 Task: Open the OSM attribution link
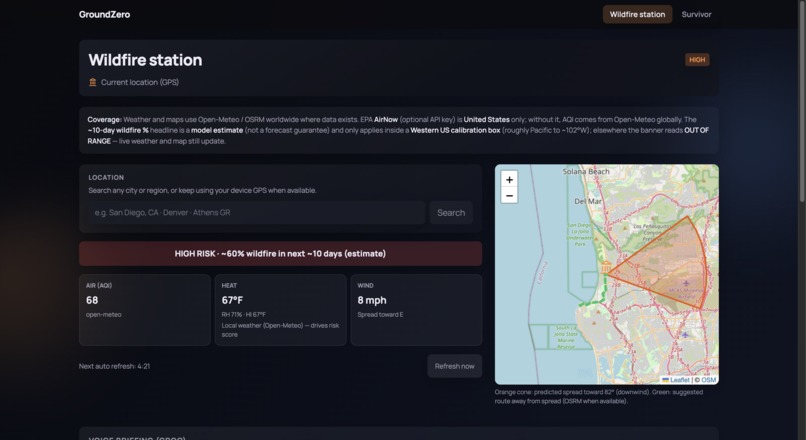click(x=708, y=380)
